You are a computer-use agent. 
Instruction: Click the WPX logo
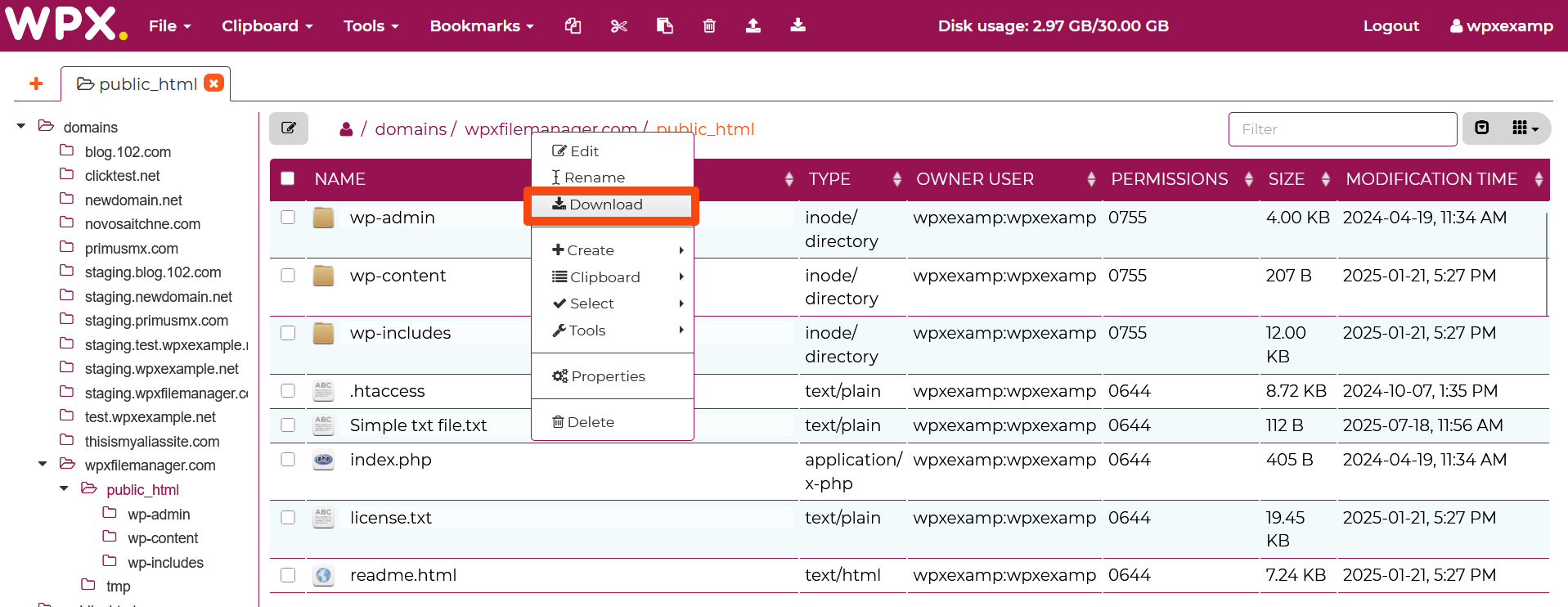click(x=66, y=24)
